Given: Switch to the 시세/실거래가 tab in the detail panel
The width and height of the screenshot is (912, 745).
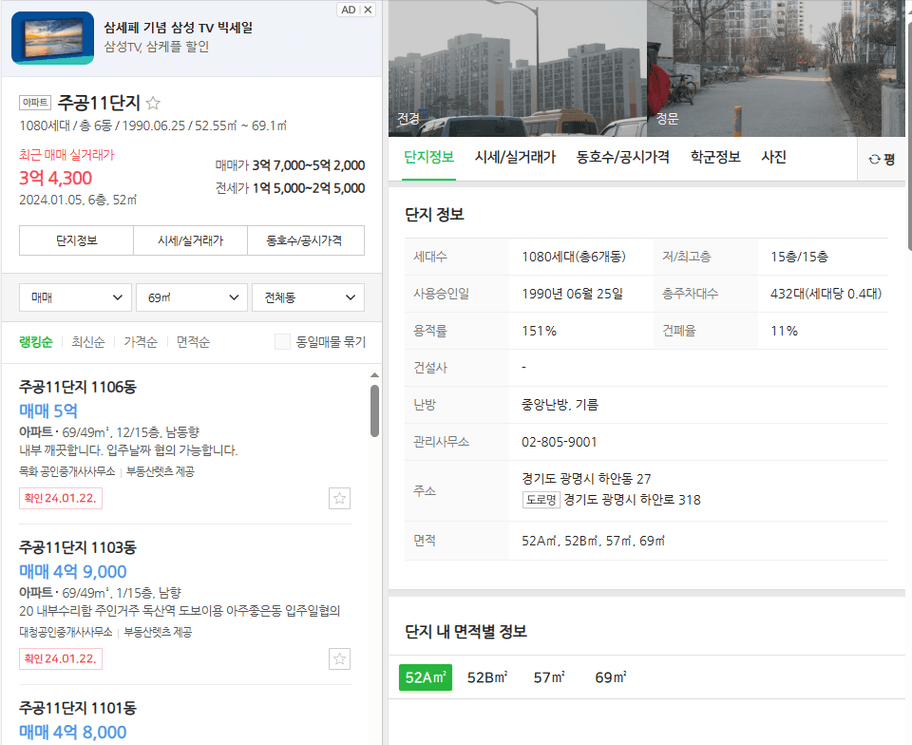Looking at the screenshot, I should pyautogui.click(x=515, y=157).
